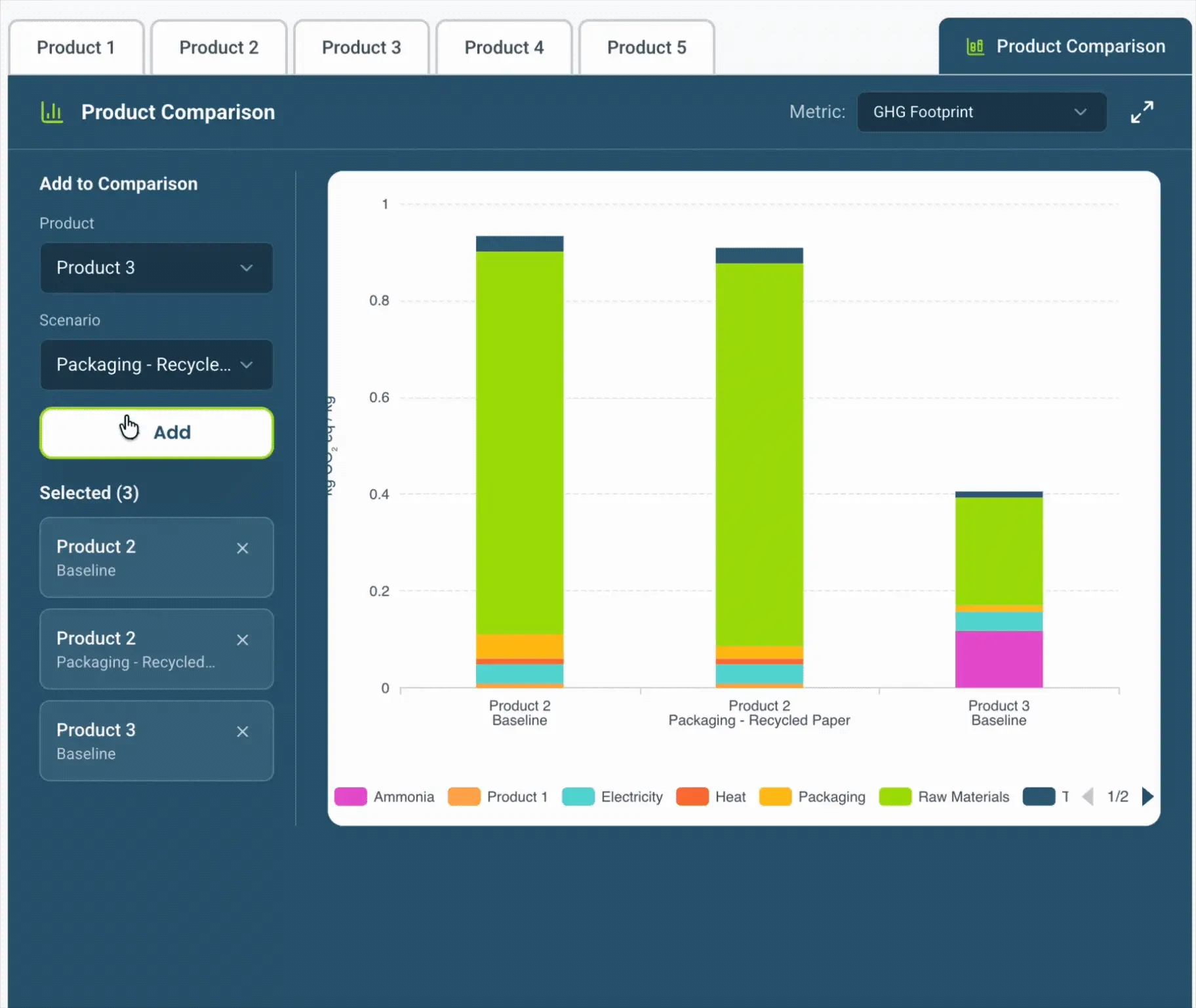The width and height of the screenshot is (1196, 1008).
Task: Switch to the Product 1 tab
Action: click(76, 47)
